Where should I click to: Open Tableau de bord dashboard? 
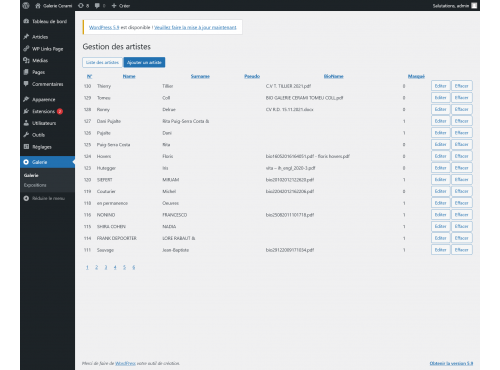pyautogui.click(x=45, y=21)
